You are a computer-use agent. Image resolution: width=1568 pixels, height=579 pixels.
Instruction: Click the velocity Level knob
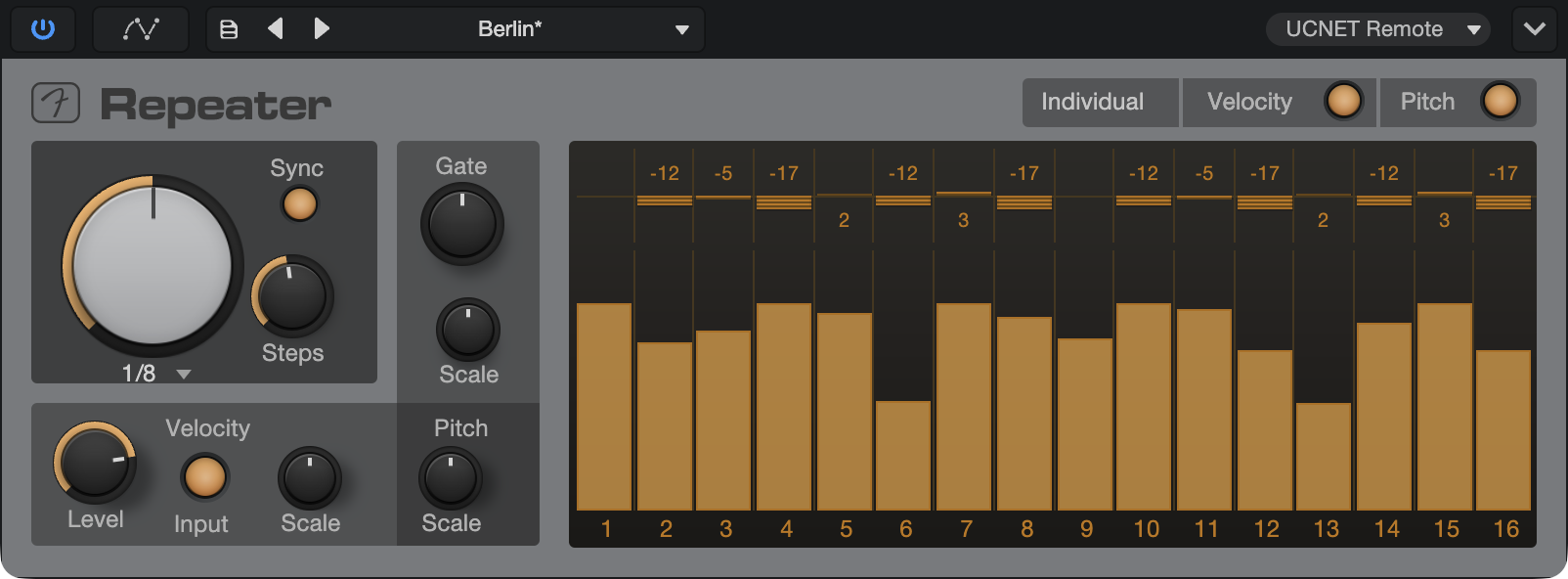pyautogui.click(x=95, y=463)
